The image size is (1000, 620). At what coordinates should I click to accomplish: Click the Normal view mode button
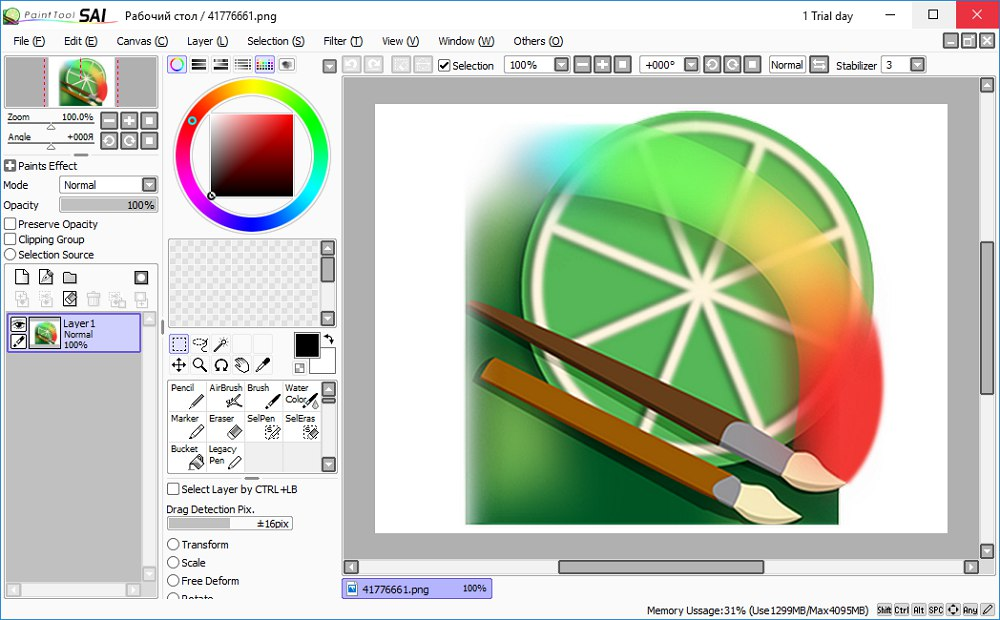787,64
